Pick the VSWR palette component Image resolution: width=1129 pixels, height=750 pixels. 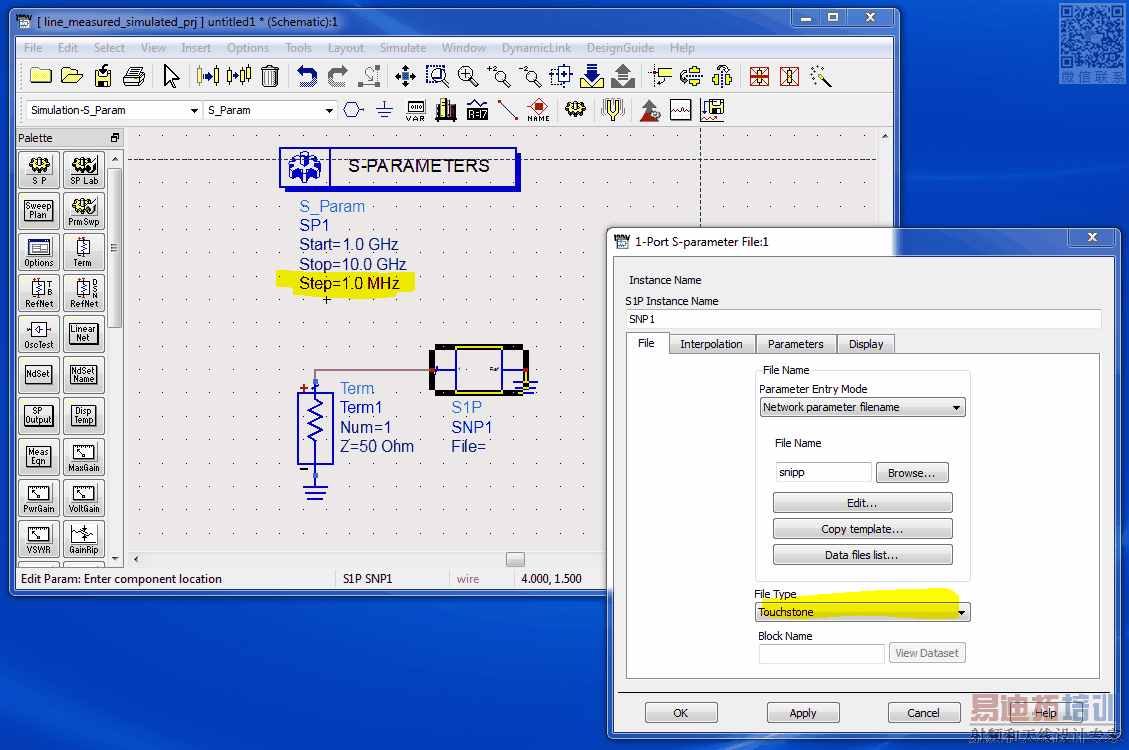[38, 539]
